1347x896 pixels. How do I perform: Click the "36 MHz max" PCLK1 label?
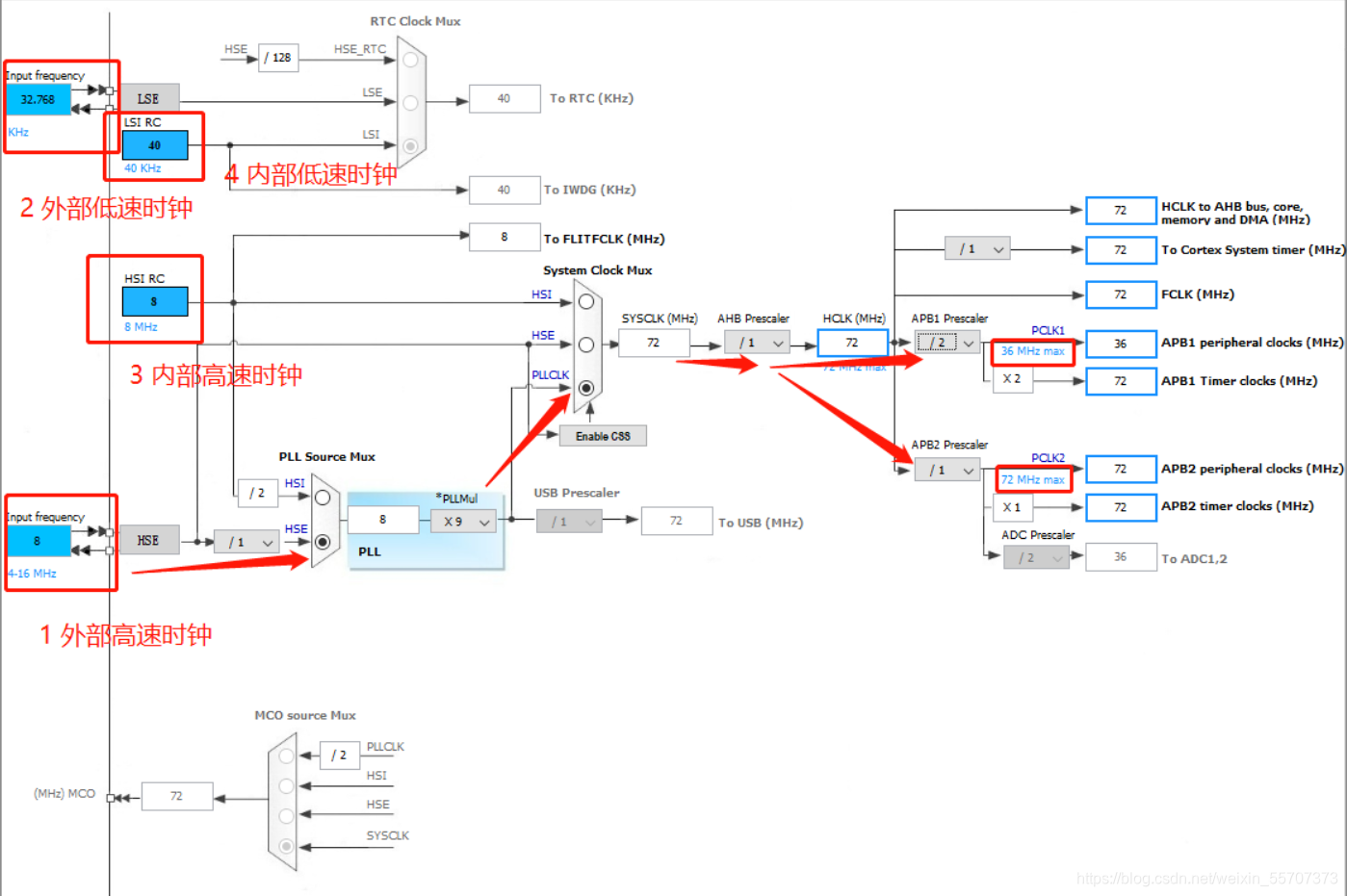[x=1033, y=351]
